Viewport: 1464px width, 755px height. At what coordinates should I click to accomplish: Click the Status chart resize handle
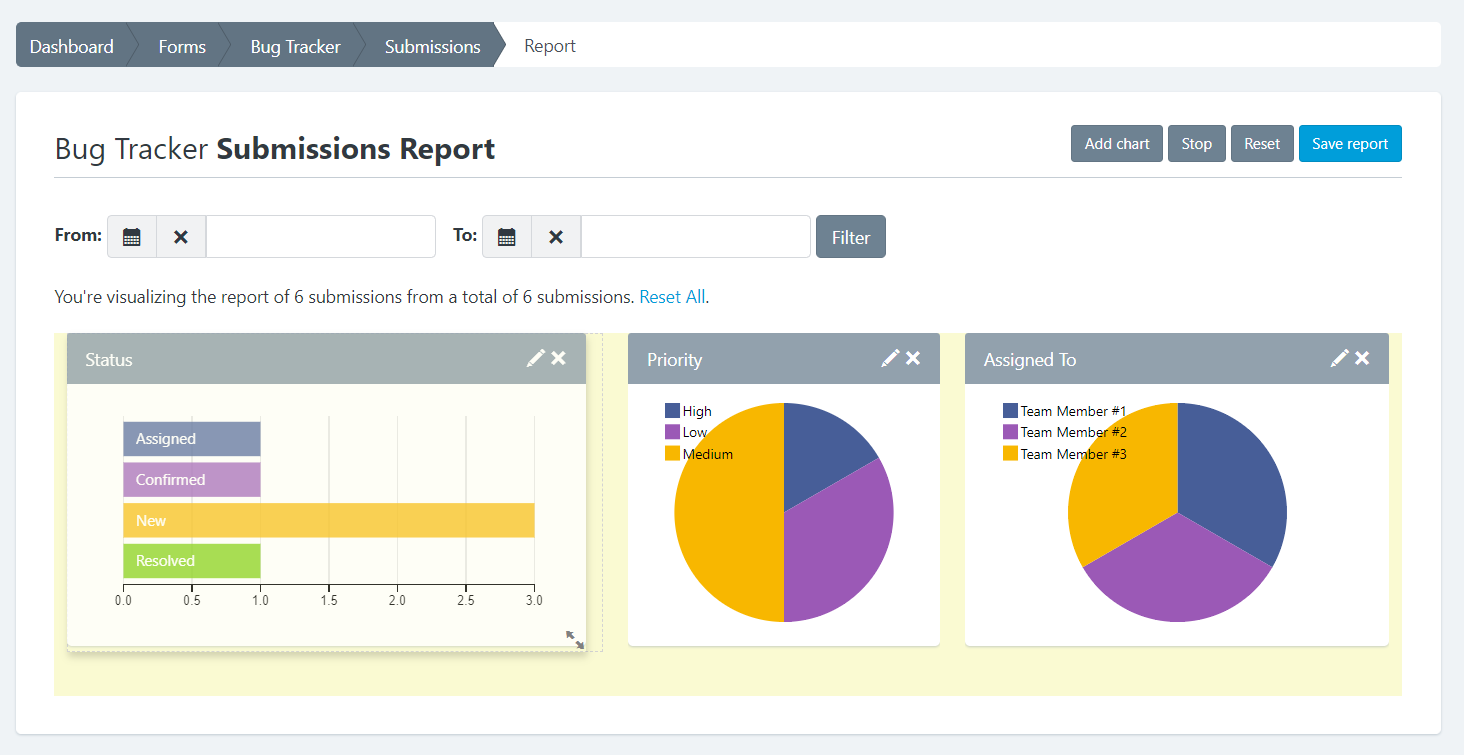(x=575, y=640)
